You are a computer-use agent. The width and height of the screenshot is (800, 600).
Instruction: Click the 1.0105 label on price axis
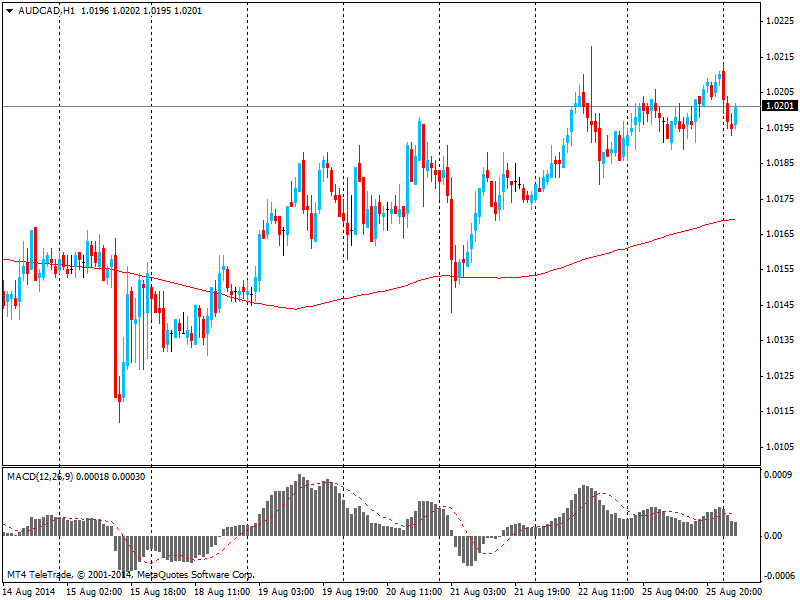pyautogui.click(x=779, y=446)
